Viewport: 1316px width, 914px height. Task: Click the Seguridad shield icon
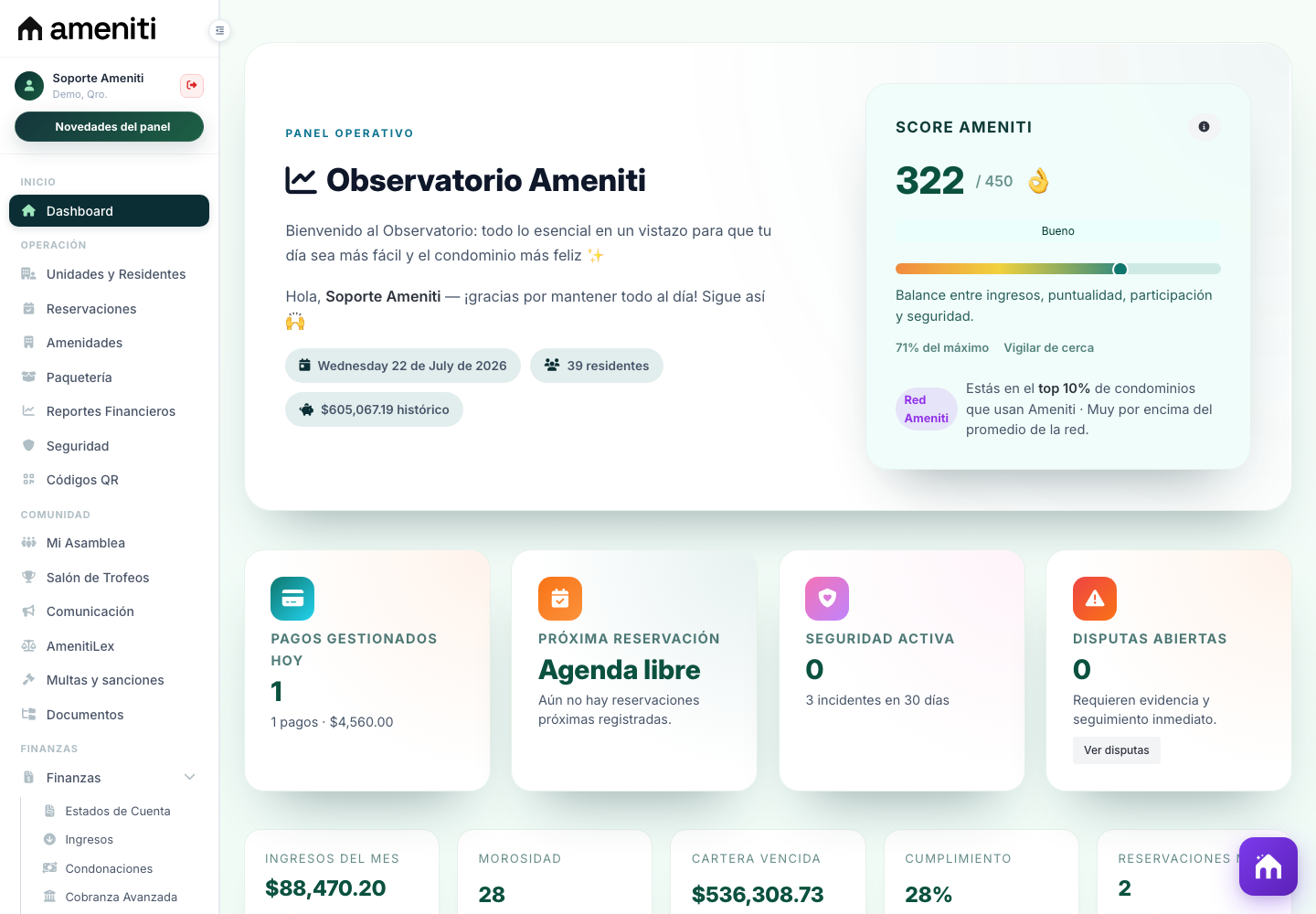pos(28,446)
